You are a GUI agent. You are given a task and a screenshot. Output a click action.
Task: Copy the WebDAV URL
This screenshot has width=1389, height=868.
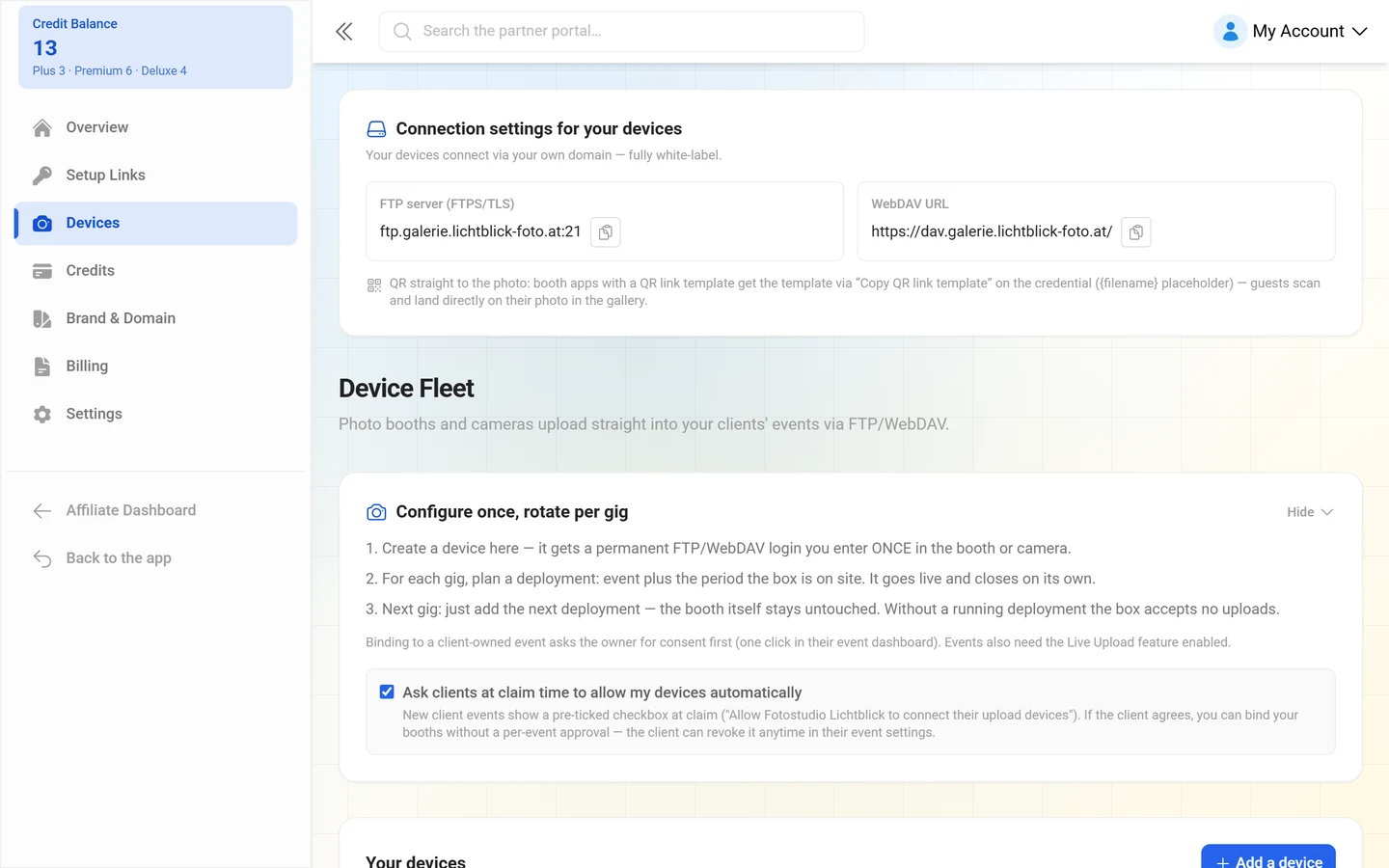1136,232
